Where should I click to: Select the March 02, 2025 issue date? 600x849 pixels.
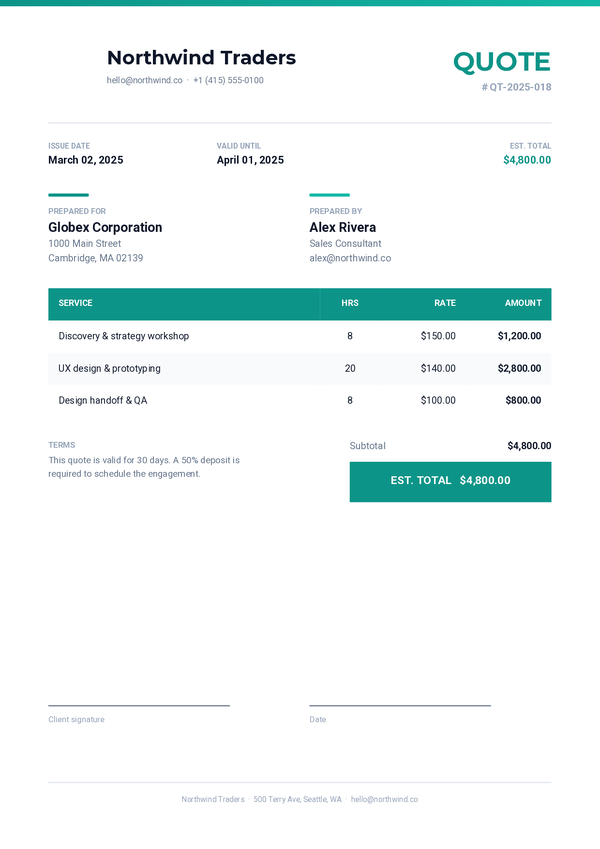tap(86, 160)
